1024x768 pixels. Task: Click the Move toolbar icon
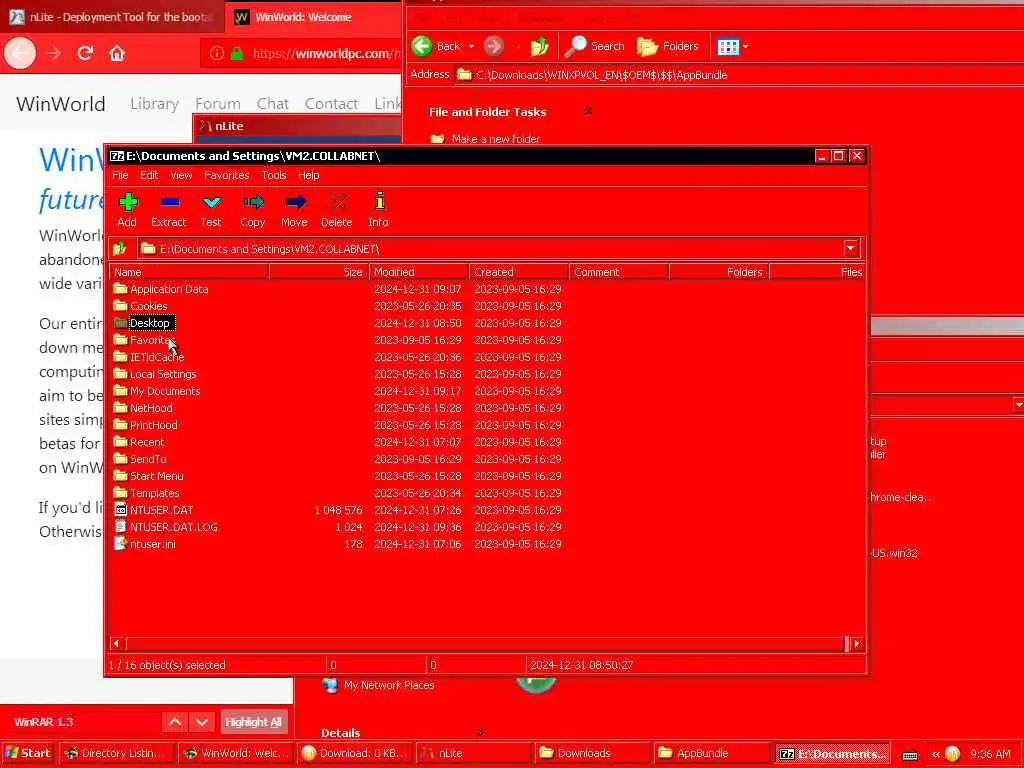tap(295, 209)
